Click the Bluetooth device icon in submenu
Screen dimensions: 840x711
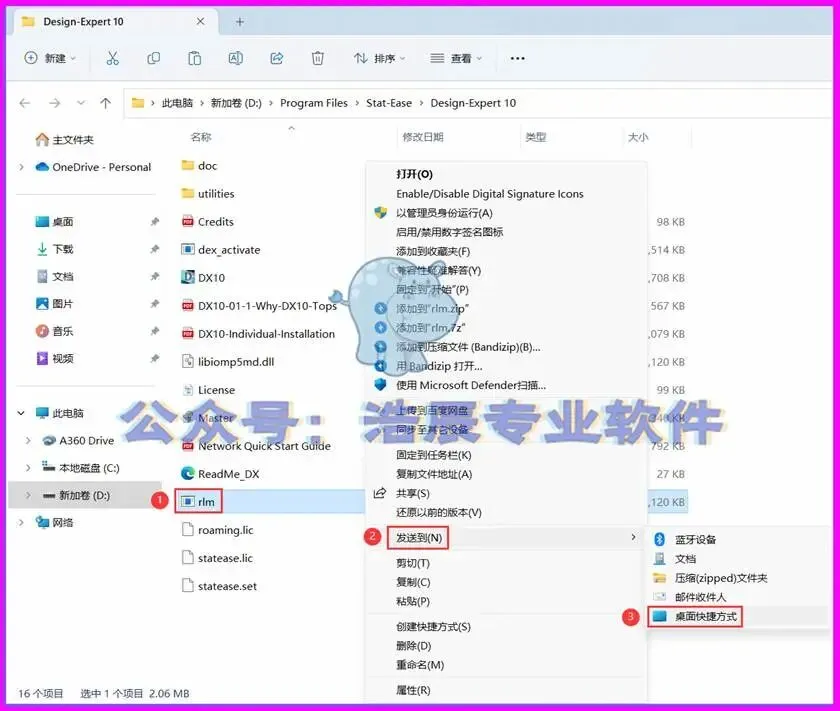pyautogui.click(x=660, y=539)
